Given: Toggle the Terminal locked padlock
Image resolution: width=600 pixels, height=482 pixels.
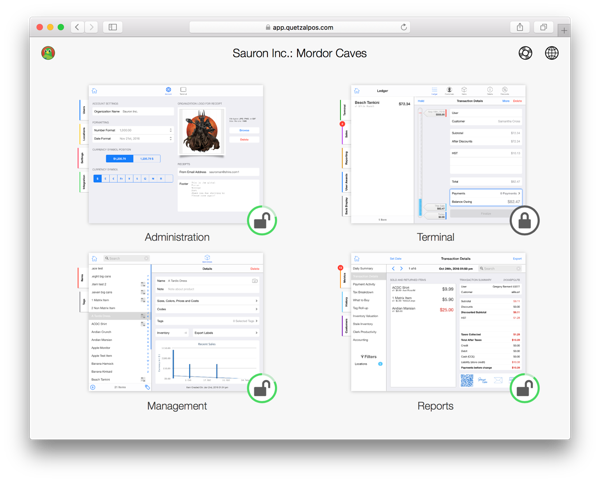Looking at the screenshot, I should click(x=525, y=220).
